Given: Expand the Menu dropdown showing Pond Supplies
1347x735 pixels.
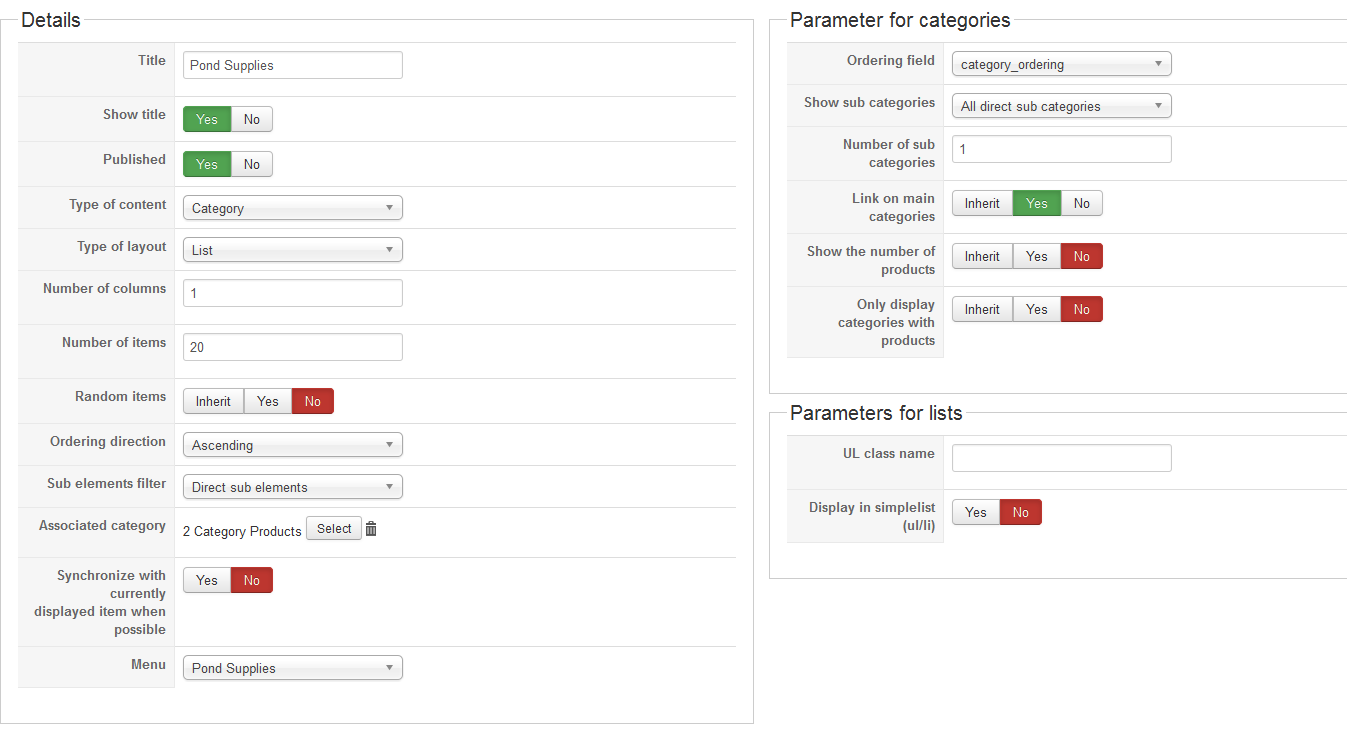Looking at the screenshot, I should 292,668.
